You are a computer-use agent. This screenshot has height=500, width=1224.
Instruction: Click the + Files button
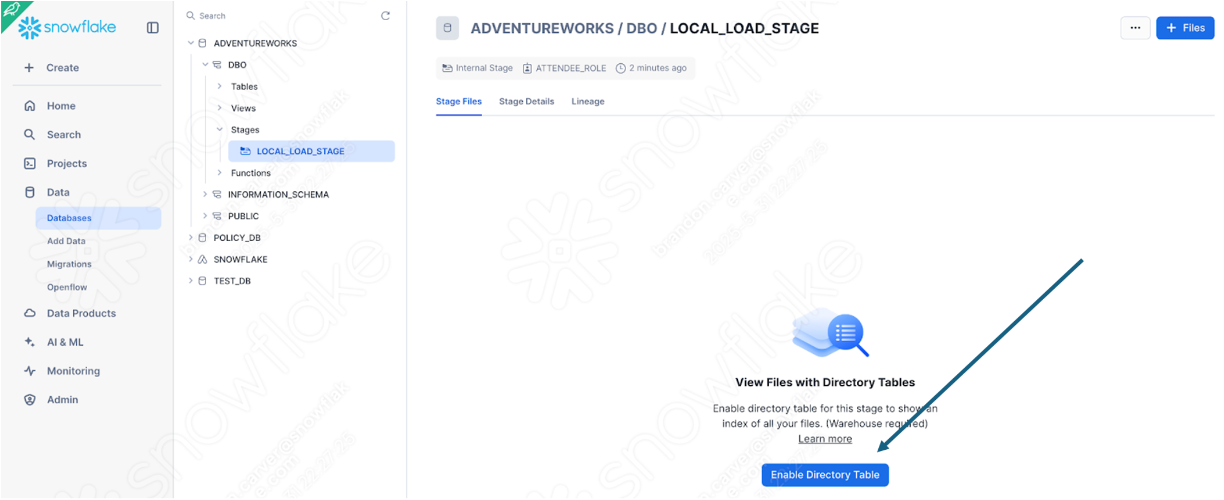tap(1185, 28)
